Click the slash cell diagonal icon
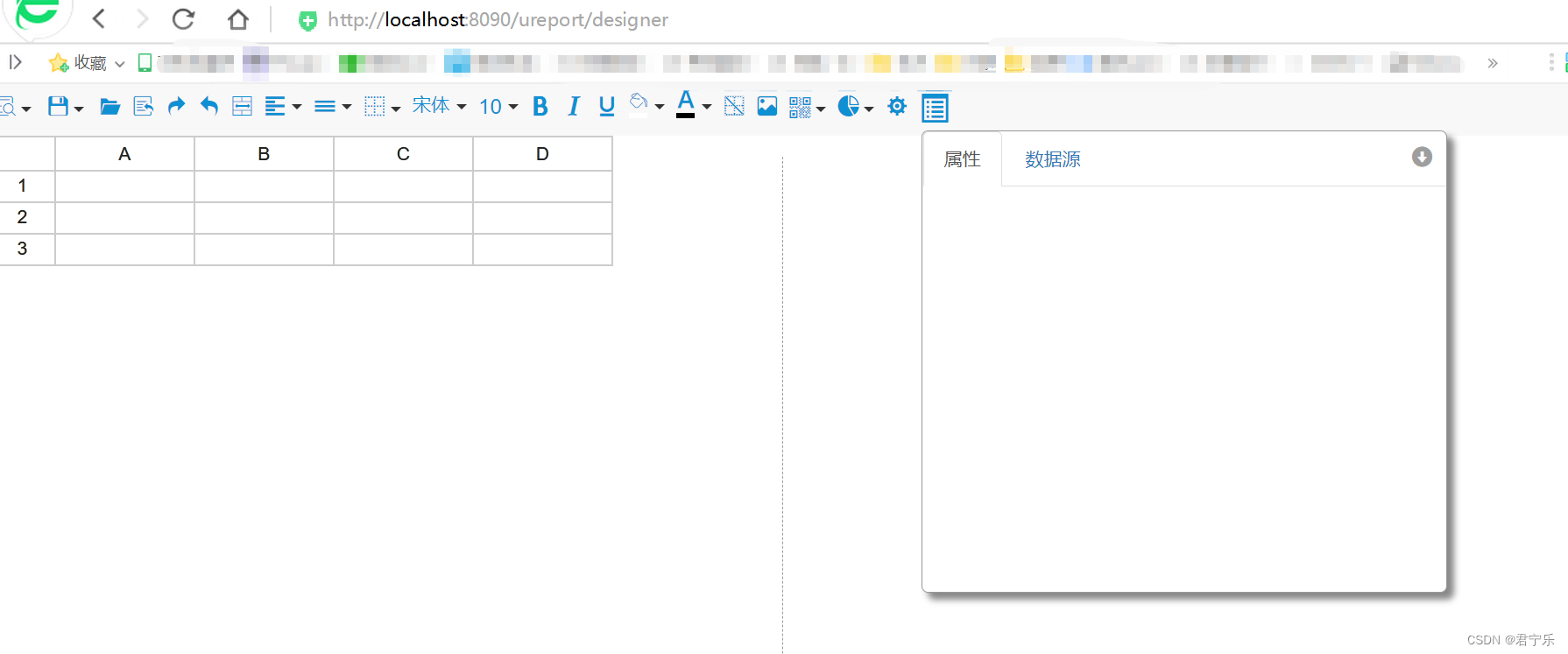Screen dimensions: 1568x654 (734, 107)
